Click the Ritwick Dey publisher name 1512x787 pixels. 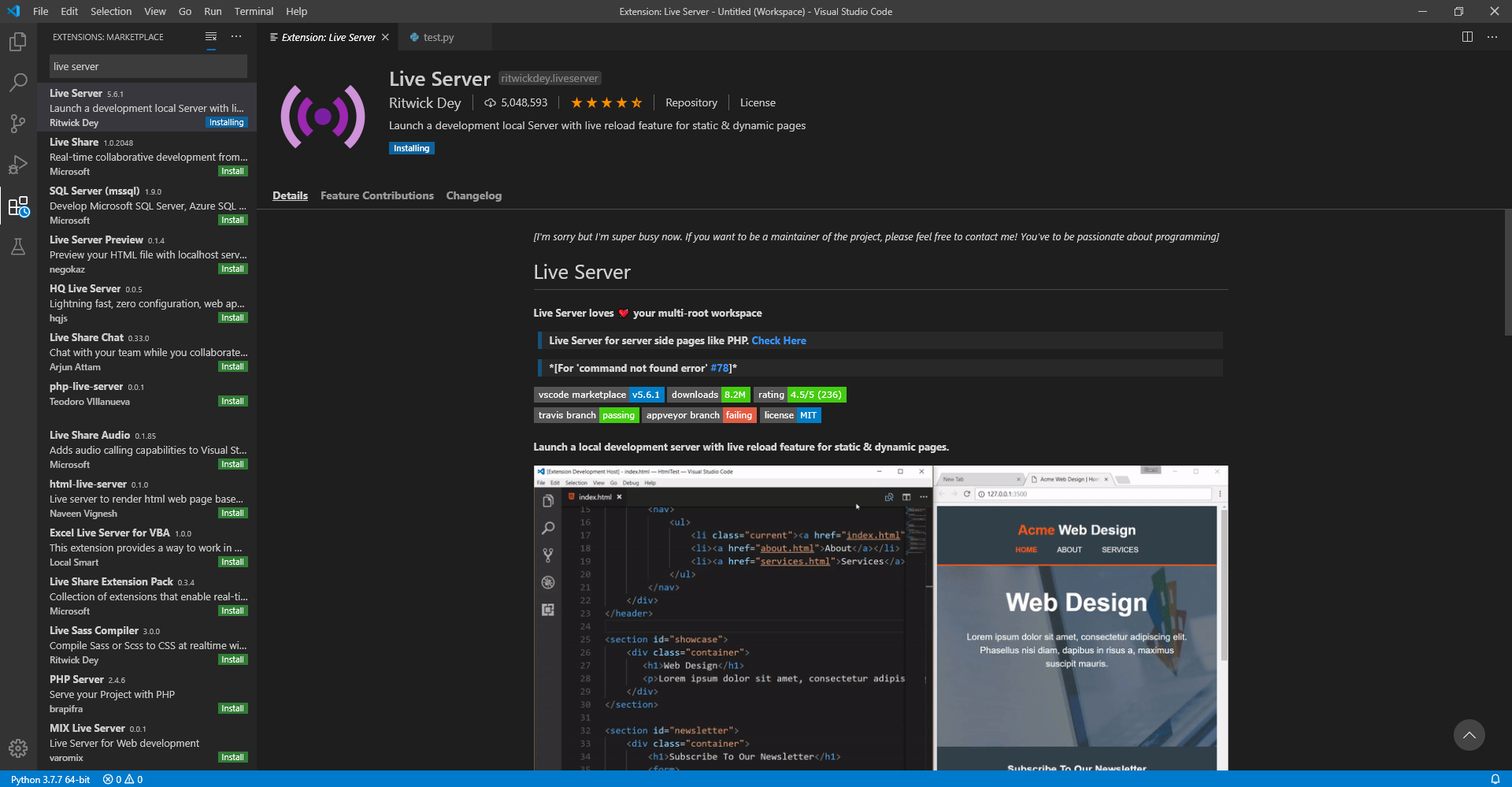424,102
